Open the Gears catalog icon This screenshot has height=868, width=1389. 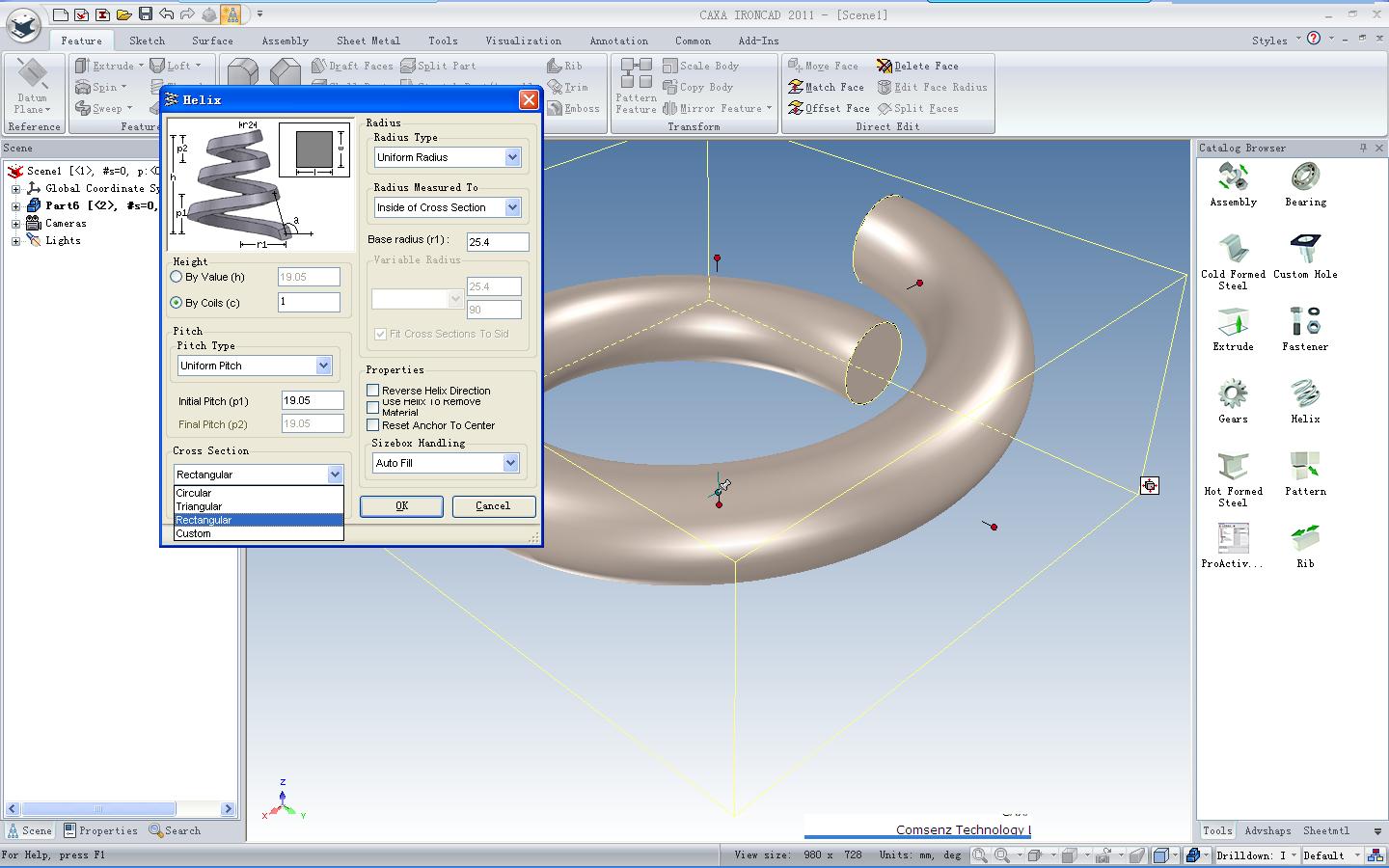1233,394
